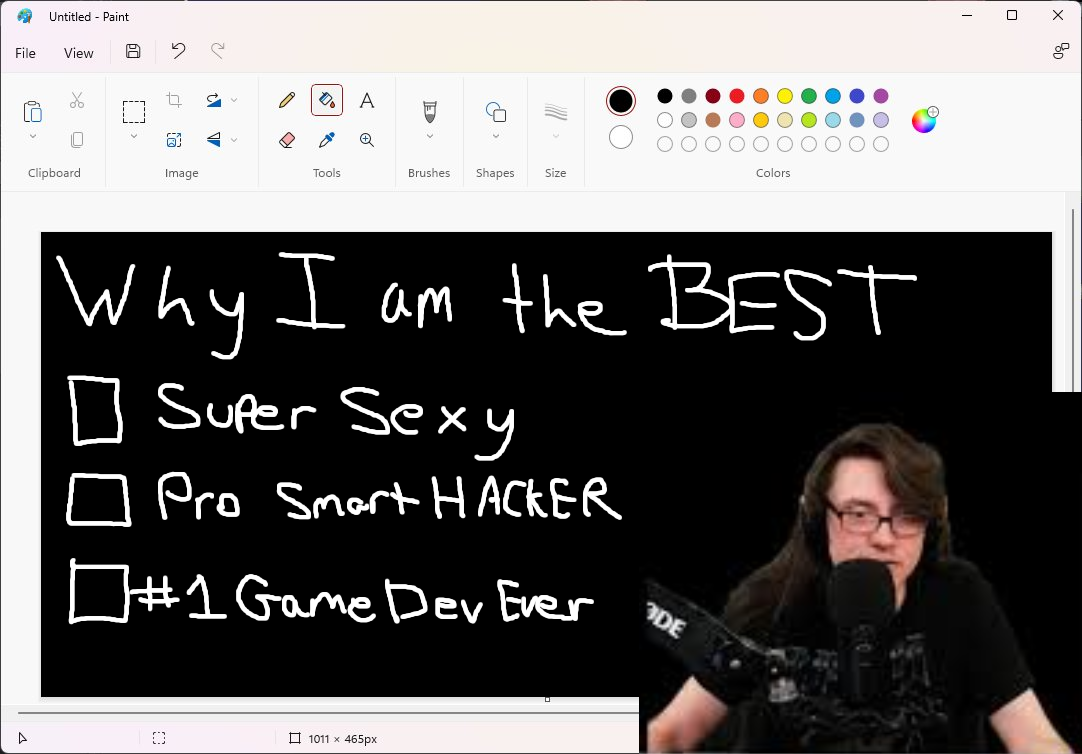Click the Size line-thickness icon
1082x754 pixels.
(555, 112)
